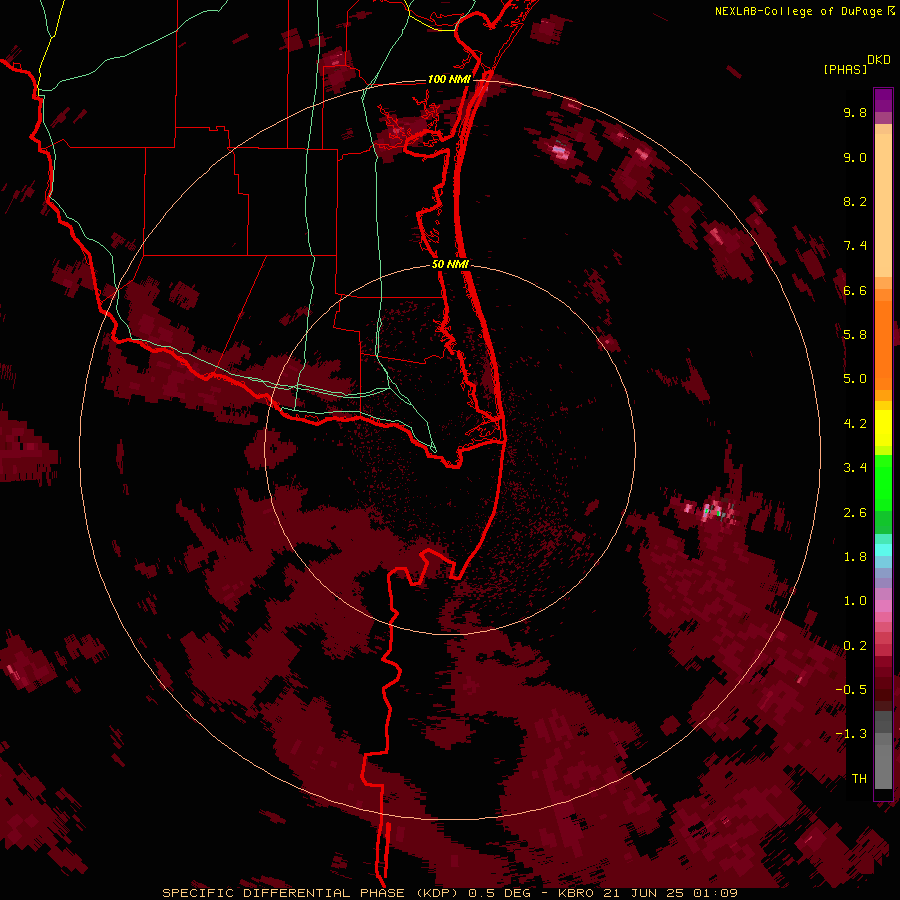Click the 2.6 color scale label

855,513
